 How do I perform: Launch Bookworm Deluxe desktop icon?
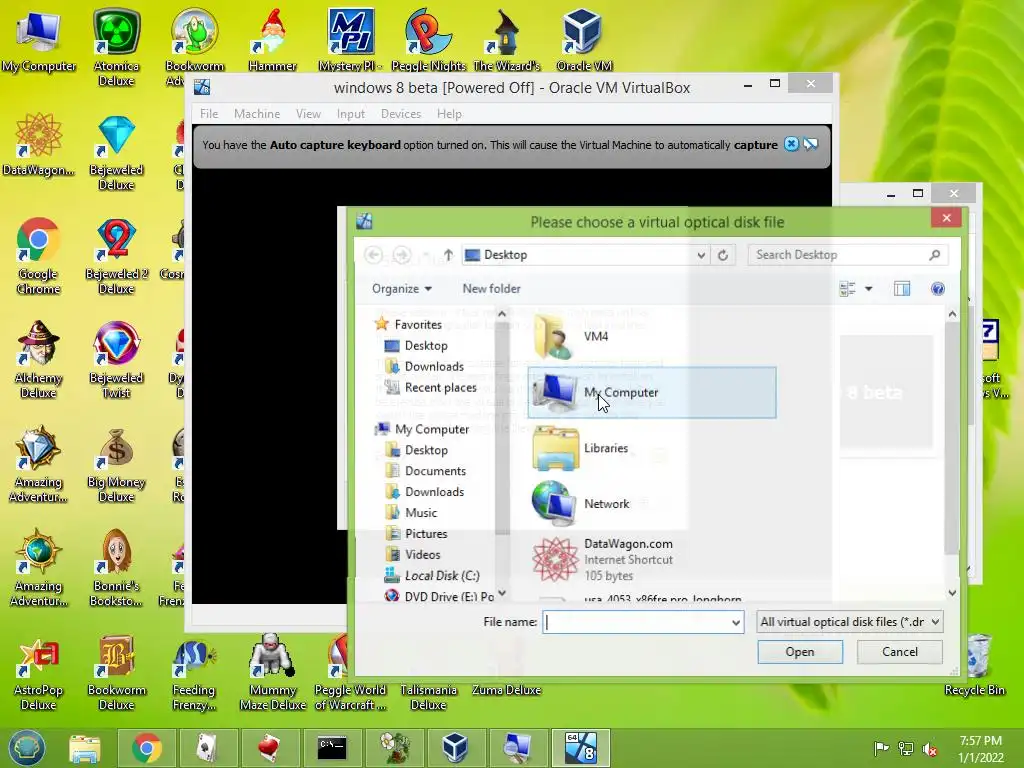click(x=116, y=673)
